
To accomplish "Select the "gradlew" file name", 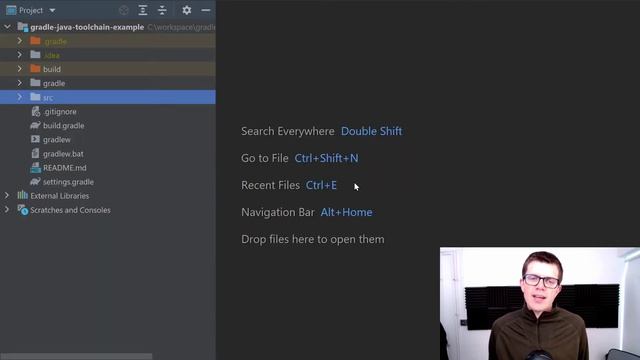I will coord(57,140).
